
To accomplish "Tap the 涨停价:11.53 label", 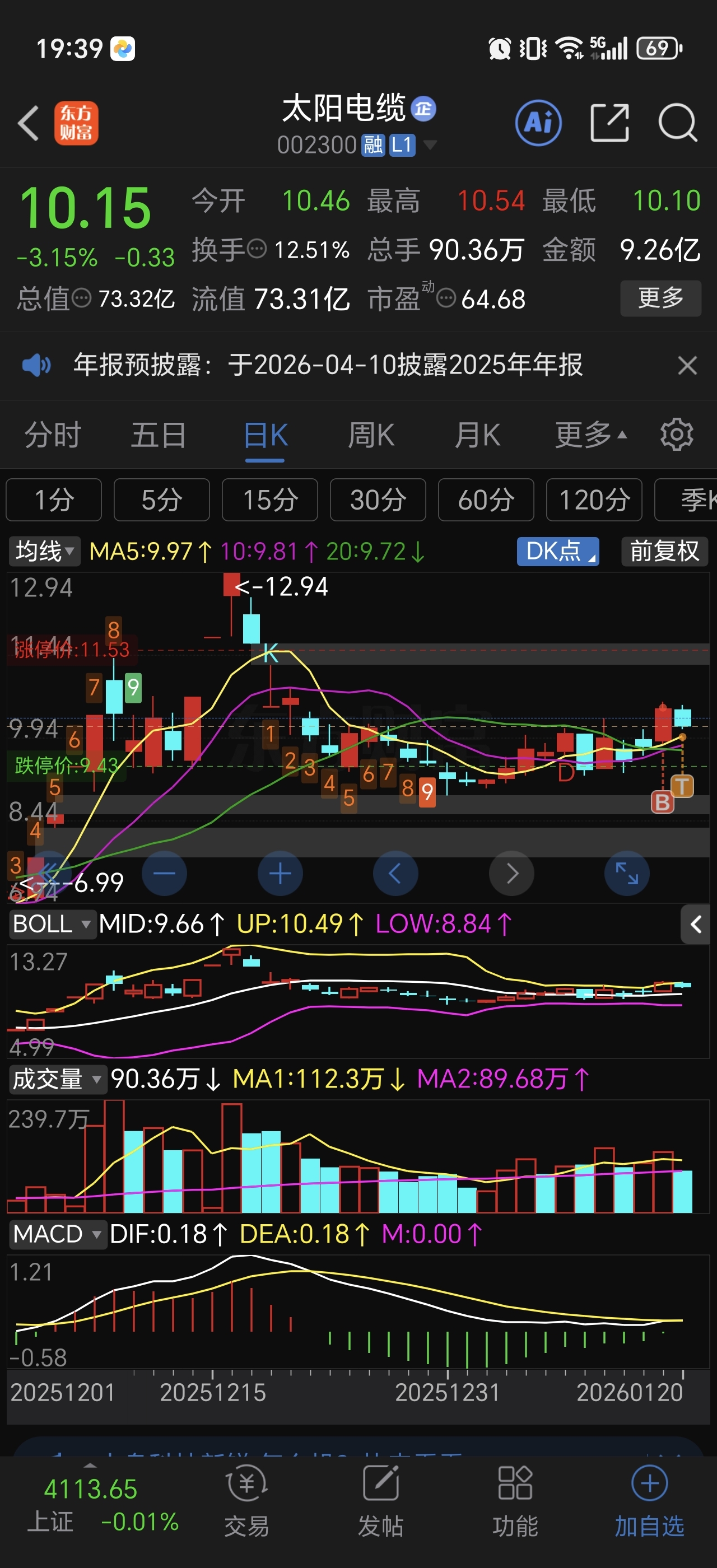I will pyautogui.click(x=72, y=650).
